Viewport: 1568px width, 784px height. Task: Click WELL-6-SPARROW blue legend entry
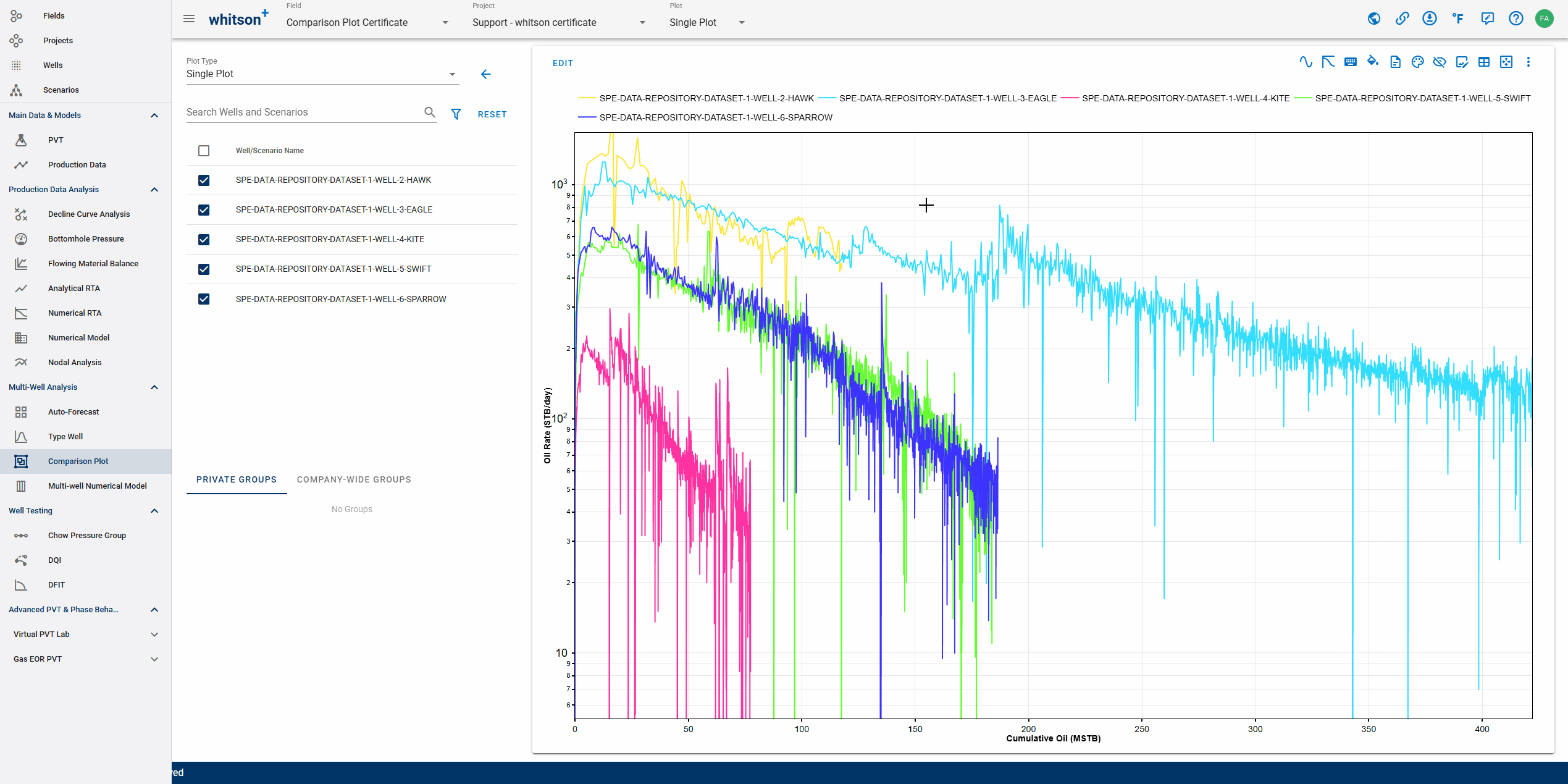[705, 117]
